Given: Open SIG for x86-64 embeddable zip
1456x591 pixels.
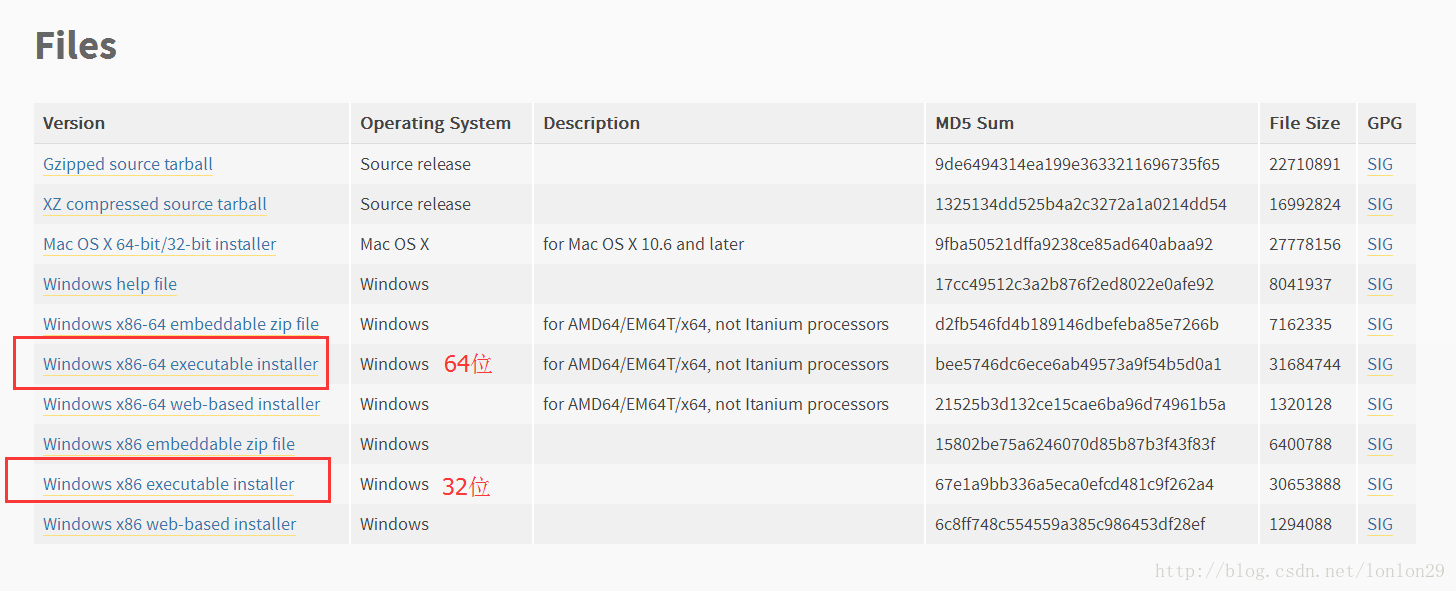Looking at the screenshot, I should pyautogui.click(x=1380, y=324).
